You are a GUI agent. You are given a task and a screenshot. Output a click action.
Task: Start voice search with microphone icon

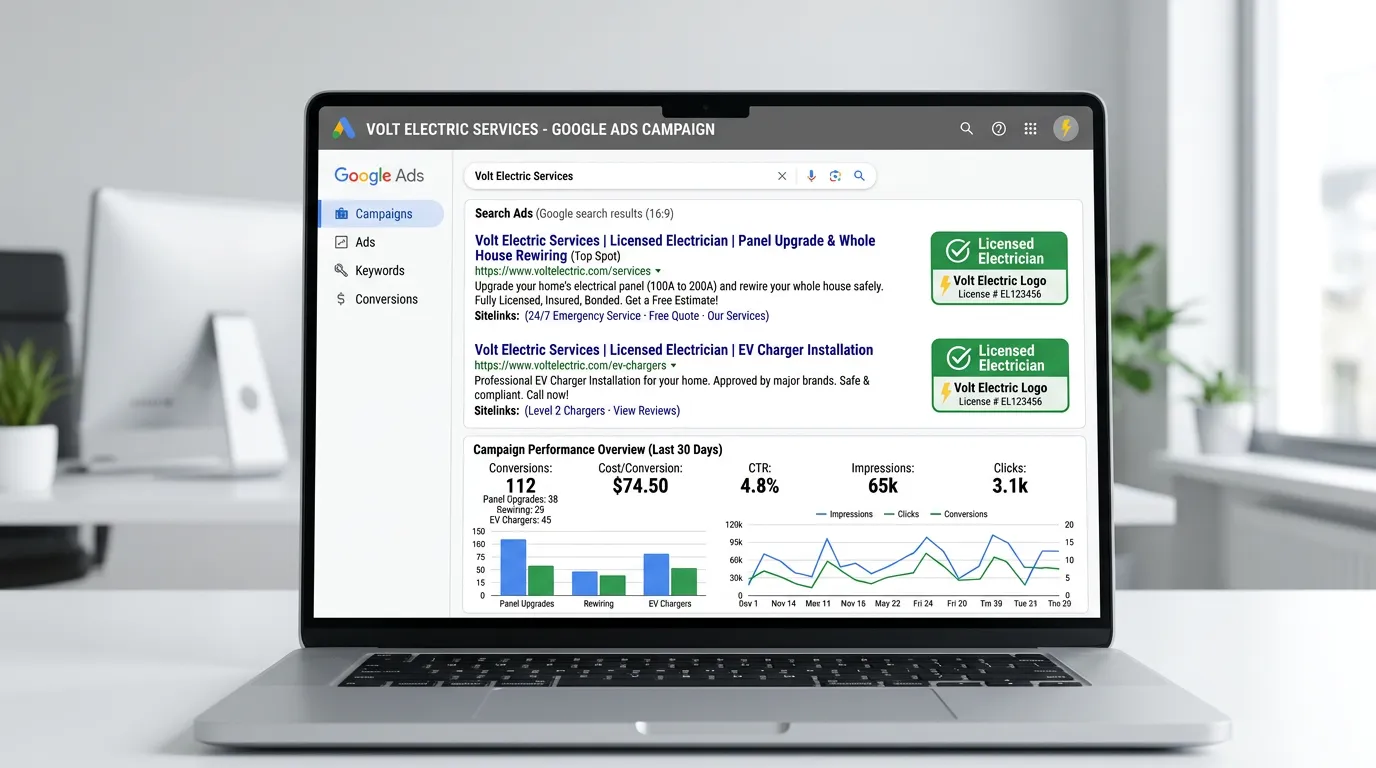click(811, 176)
